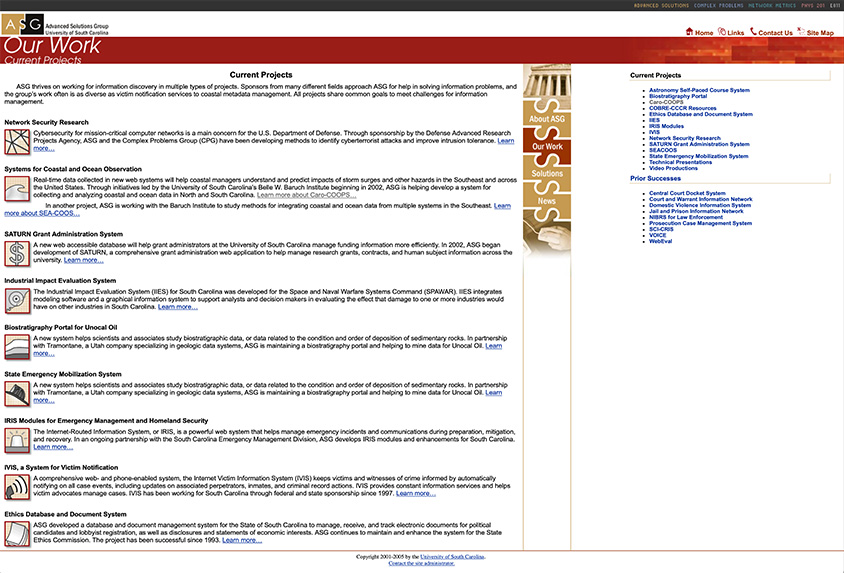The width and height of the screenshot is (844, 573).
Task: Click the Links icon in header
Action: pyautogui.click(x=722, y=32)
